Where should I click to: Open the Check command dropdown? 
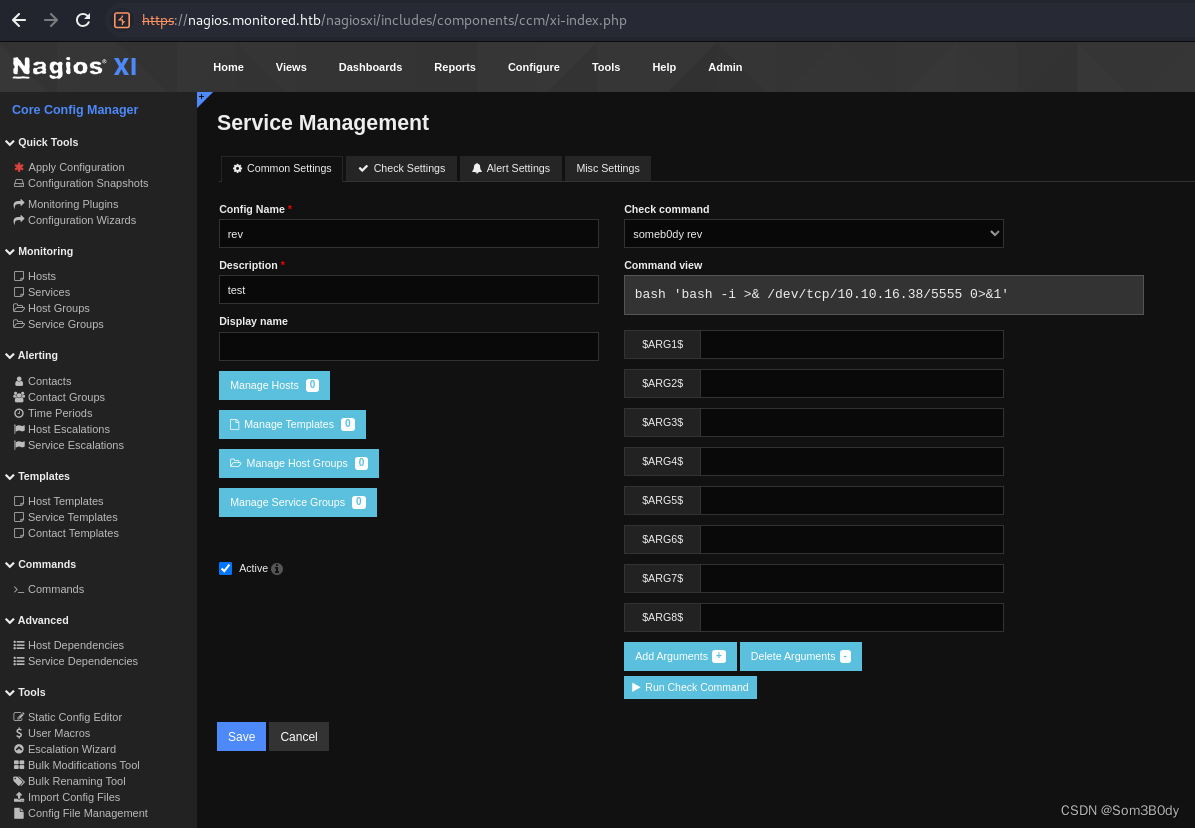[813, 233]
